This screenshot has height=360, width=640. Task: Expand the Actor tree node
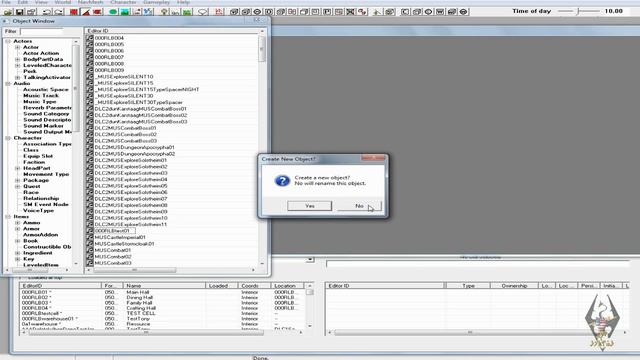coord(18,47)
